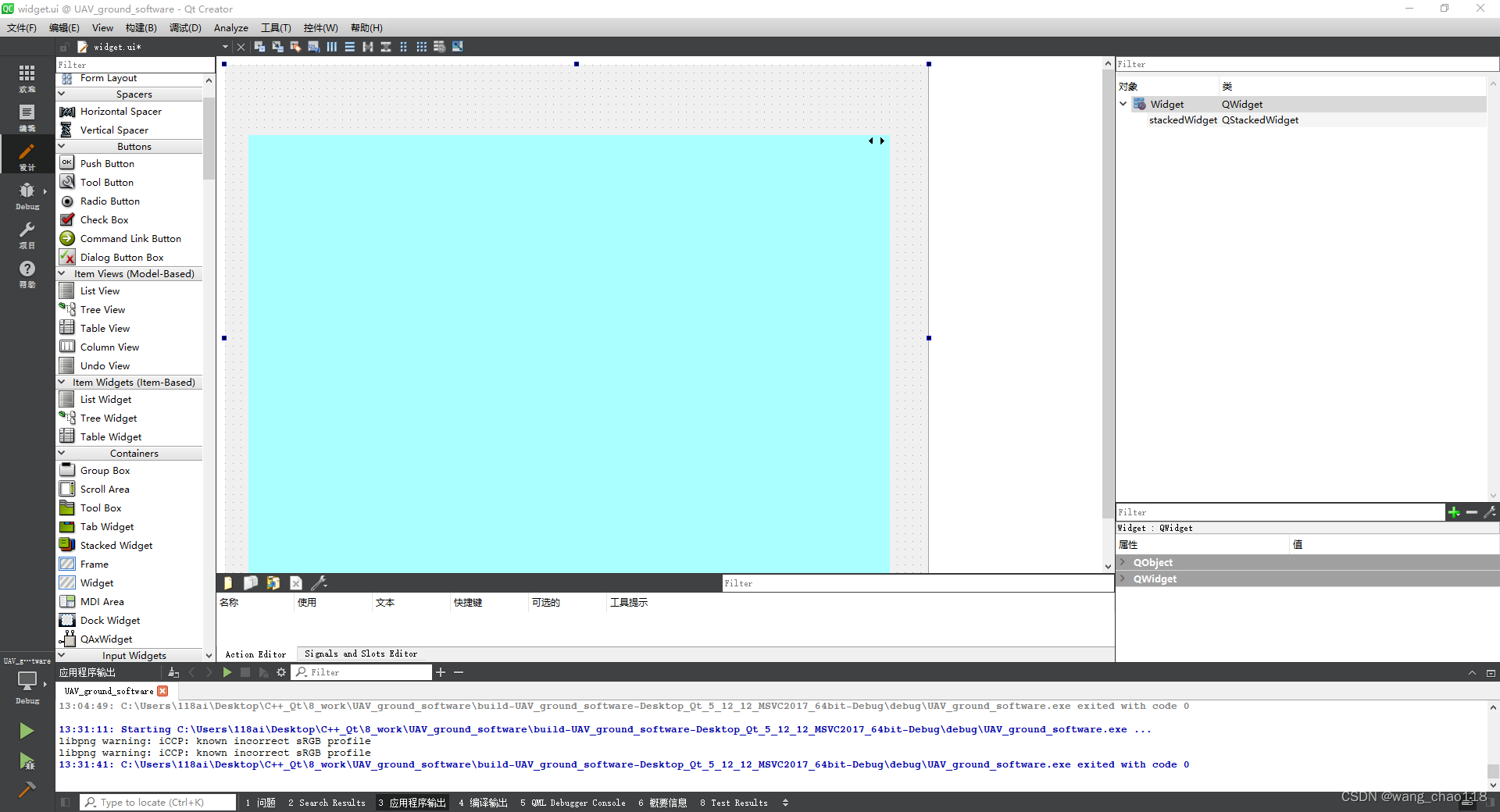Build project with hammer icon
Viewport: 1500px width, 812px height.
tap(27, 790)
